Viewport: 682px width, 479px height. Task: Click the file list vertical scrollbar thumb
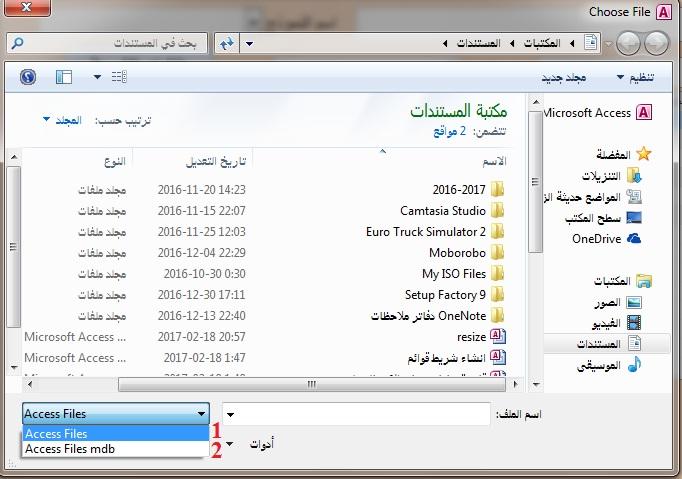(13, 247)
